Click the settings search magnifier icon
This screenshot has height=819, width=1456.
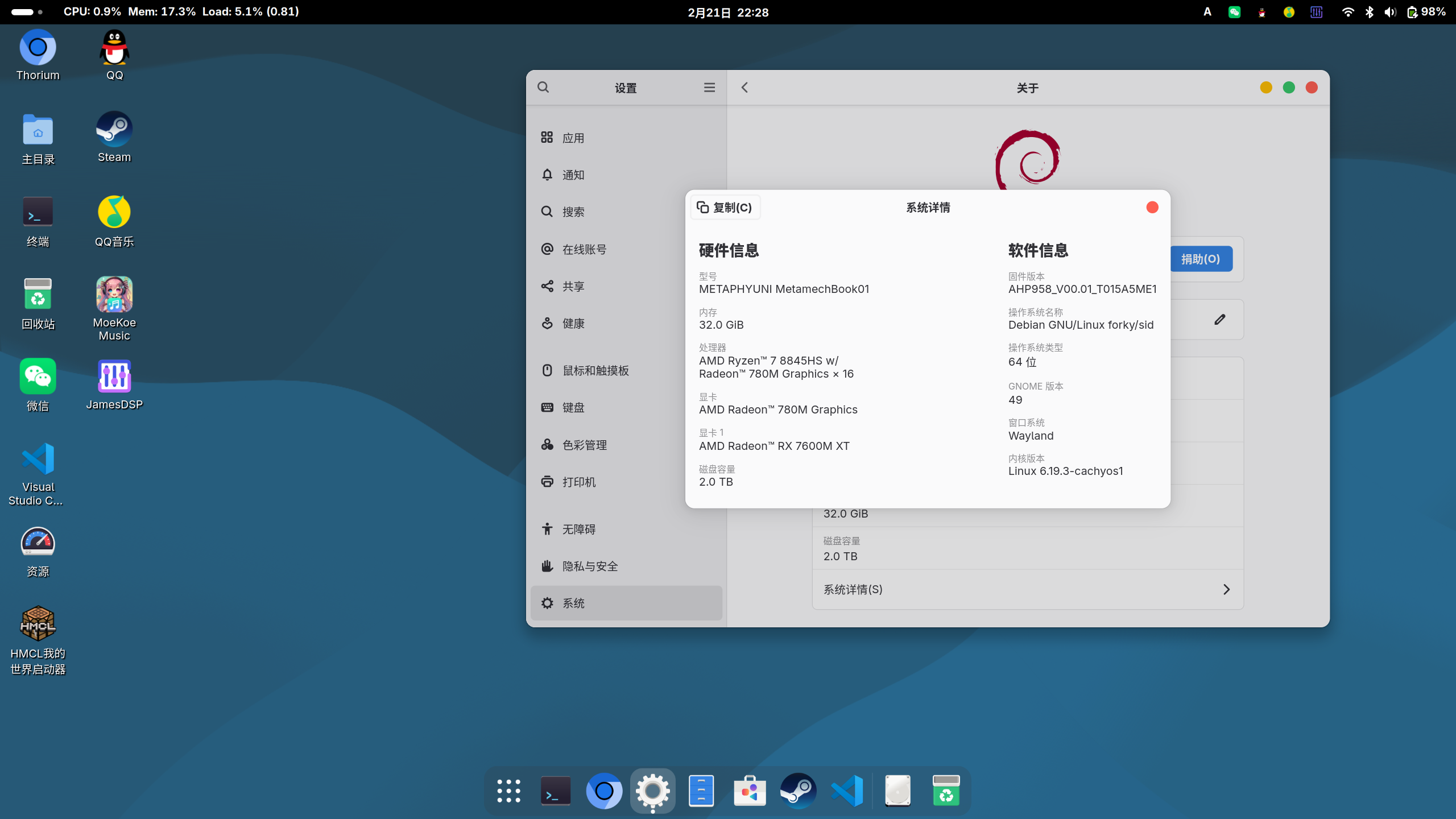(543, 88)
